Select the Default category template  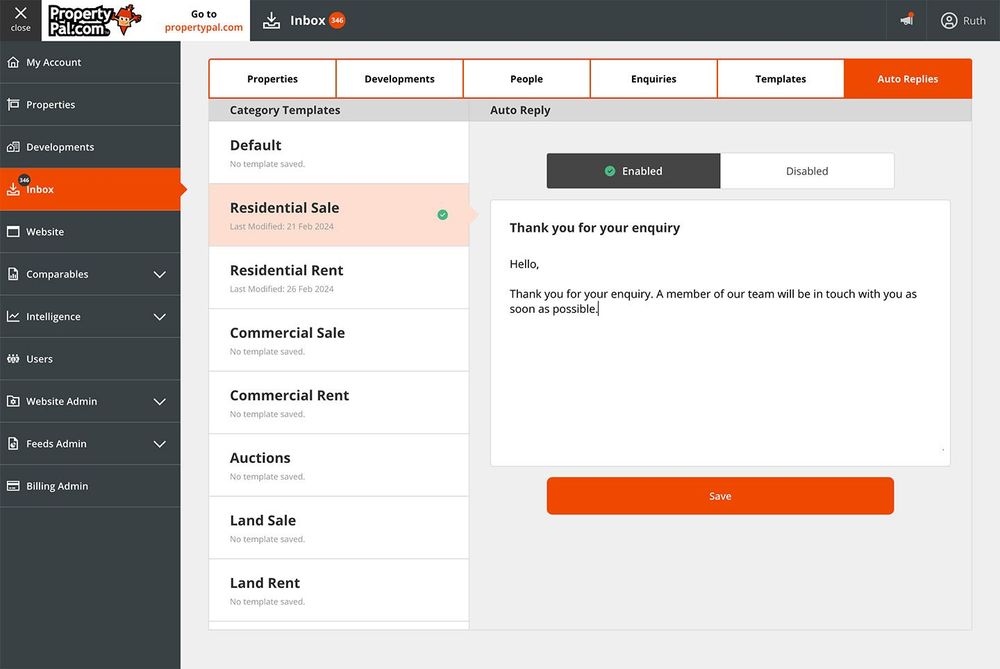(x=339, y=152)
